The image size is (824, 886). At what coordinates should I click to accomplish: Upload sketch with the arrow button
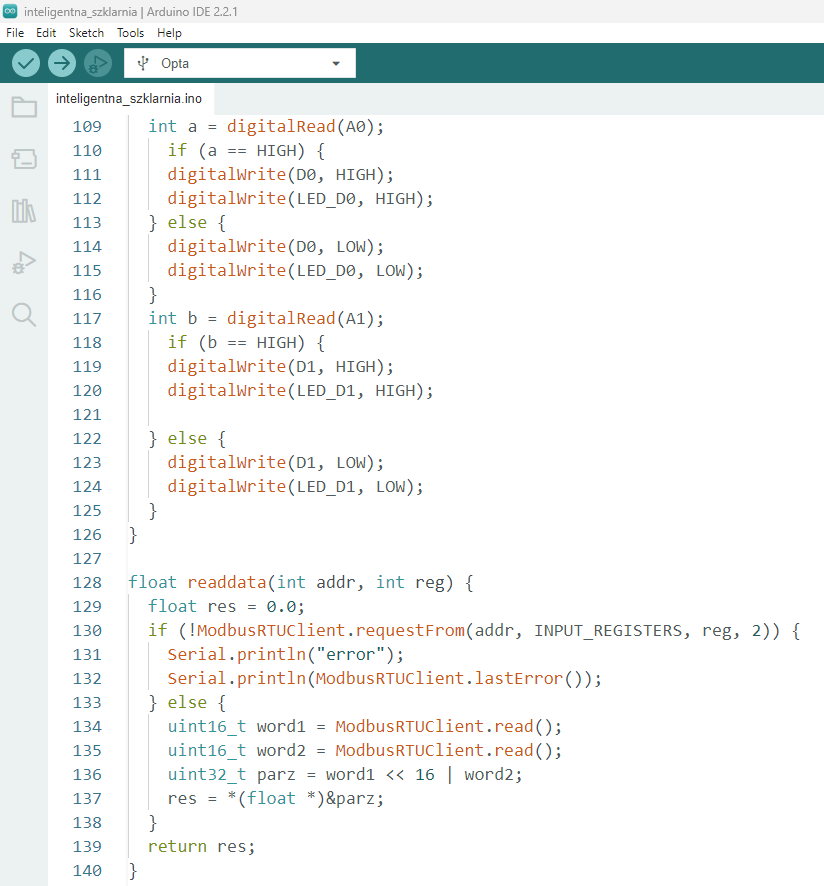click(62, 63)
